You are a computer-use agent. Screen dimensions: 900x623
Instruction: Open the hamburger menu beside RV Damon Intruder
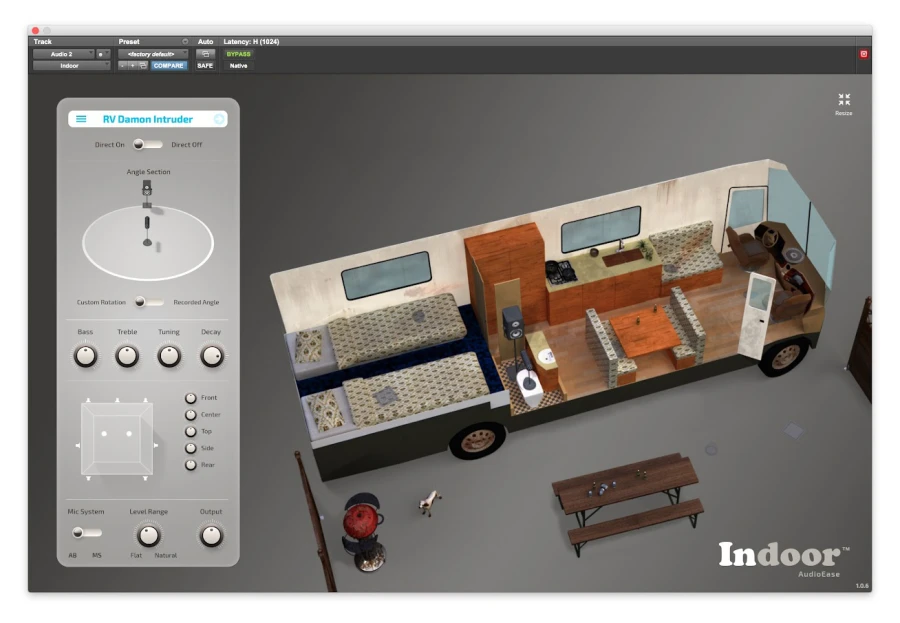pos(82,119)
